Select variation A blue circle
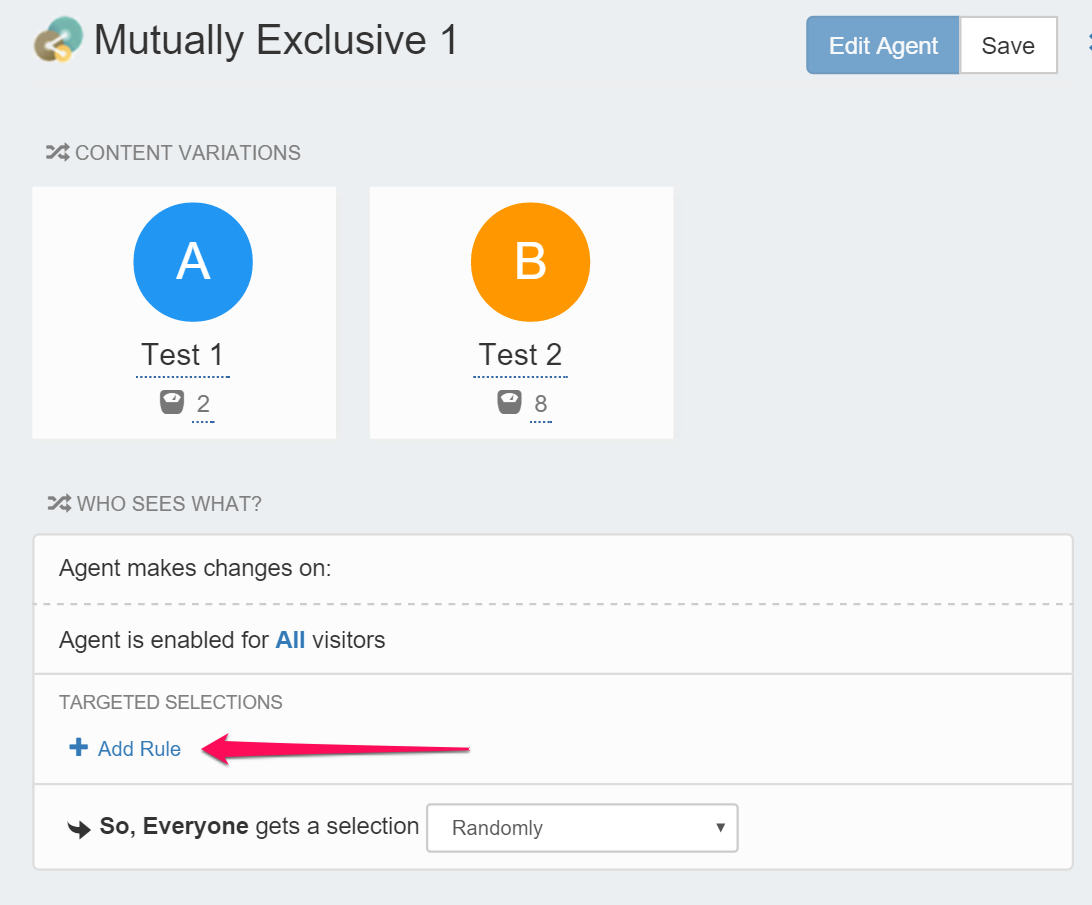The image size is (1092, 905). 193,262
